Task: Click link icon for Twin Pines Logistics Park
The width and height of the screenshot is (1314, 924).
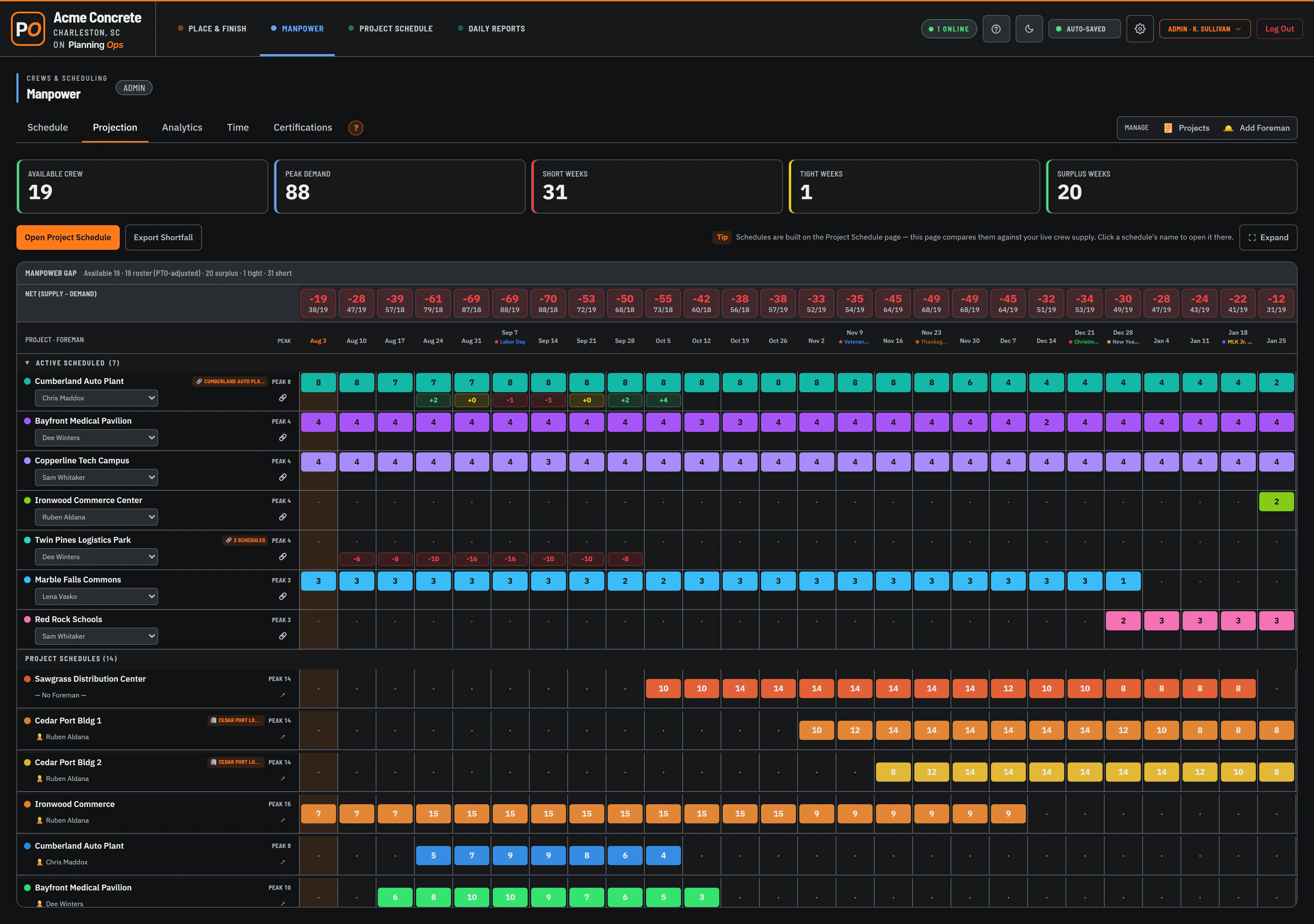Action: 283,556
